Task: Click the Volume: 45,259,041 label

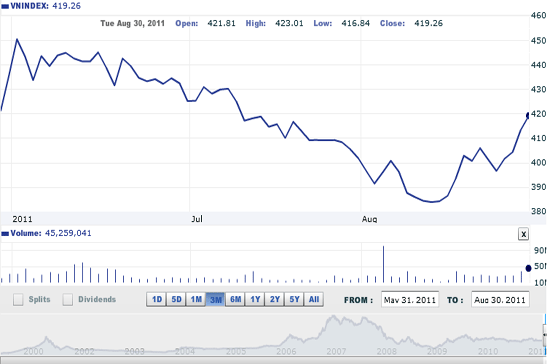Action: [51, 233]
